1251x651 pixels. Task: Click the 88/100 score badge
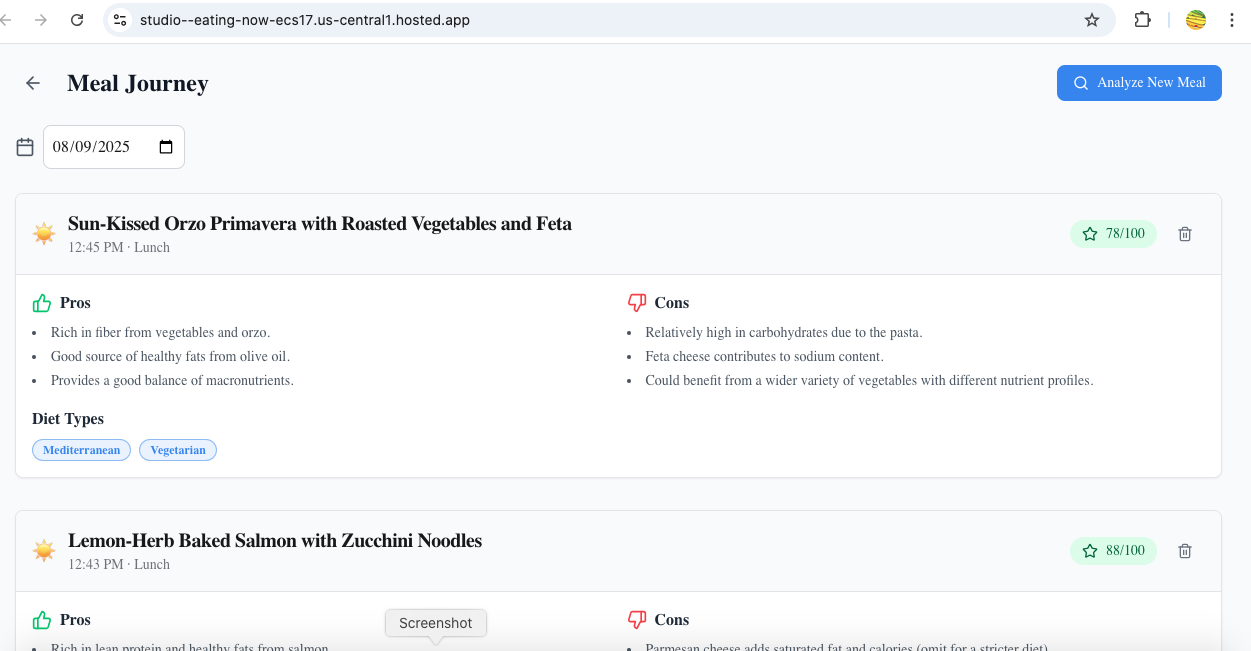click(1113, 551)
